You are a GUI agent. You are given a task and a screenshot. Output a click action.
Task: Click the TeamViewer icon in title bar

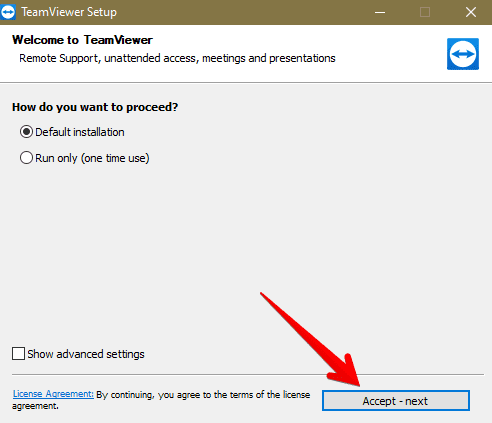[7, 12]
